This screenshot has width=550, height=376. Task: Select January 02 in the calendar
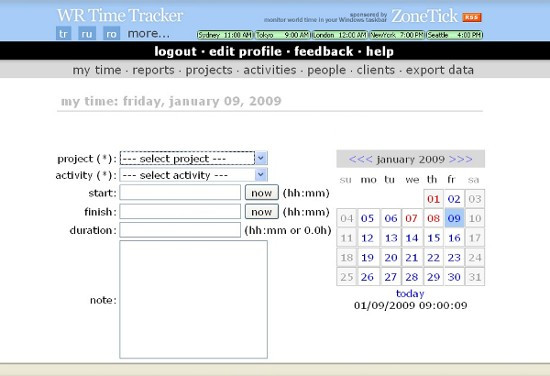pos(454,199)
